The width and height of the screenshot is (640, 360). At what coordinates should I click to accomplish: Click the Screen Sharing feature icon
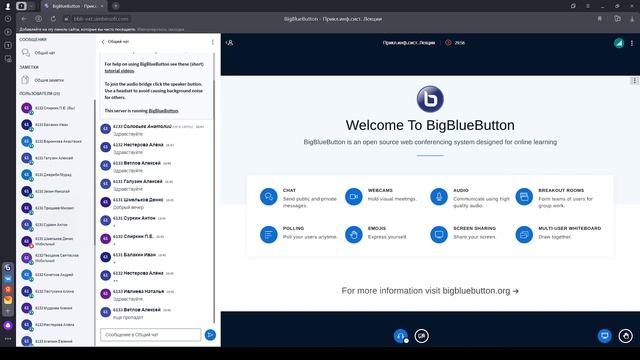(x=439, y=235)
